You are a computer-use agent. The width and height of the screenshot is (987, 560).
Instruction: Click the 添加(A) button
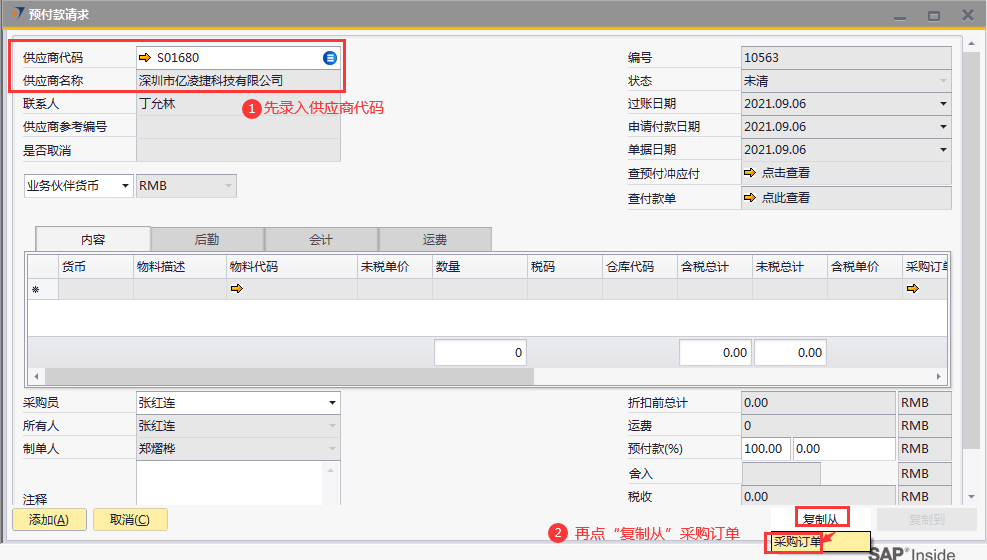49,520
